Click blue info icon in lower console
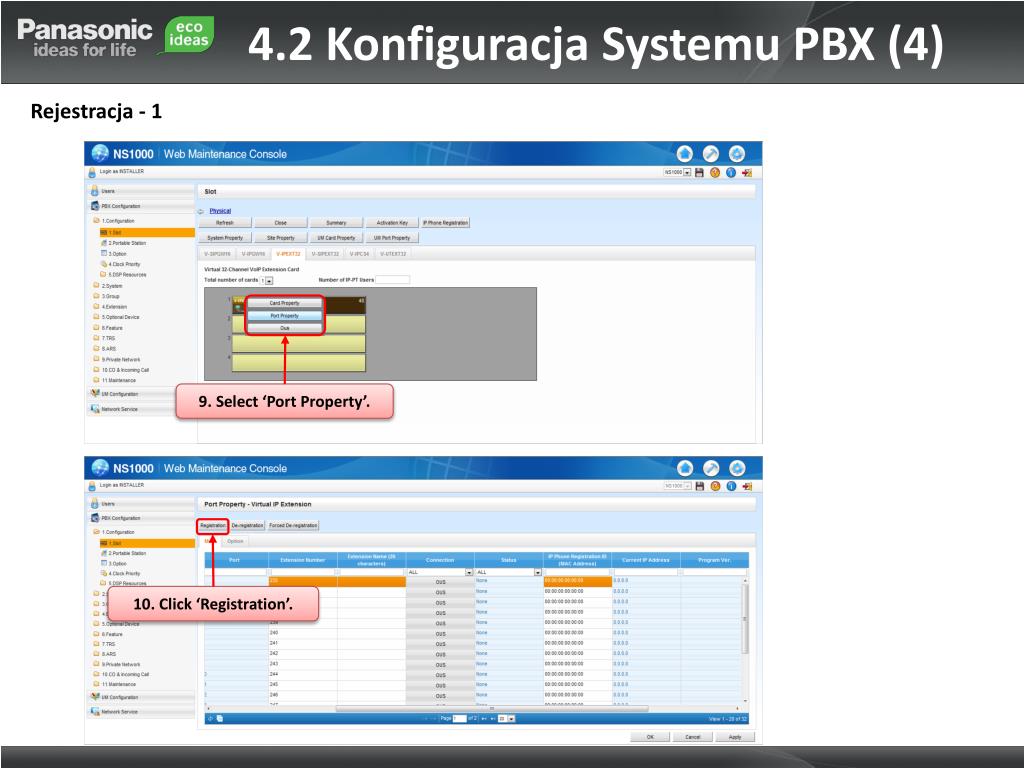Screen dimensions: 1024x768 pos(731,486)
